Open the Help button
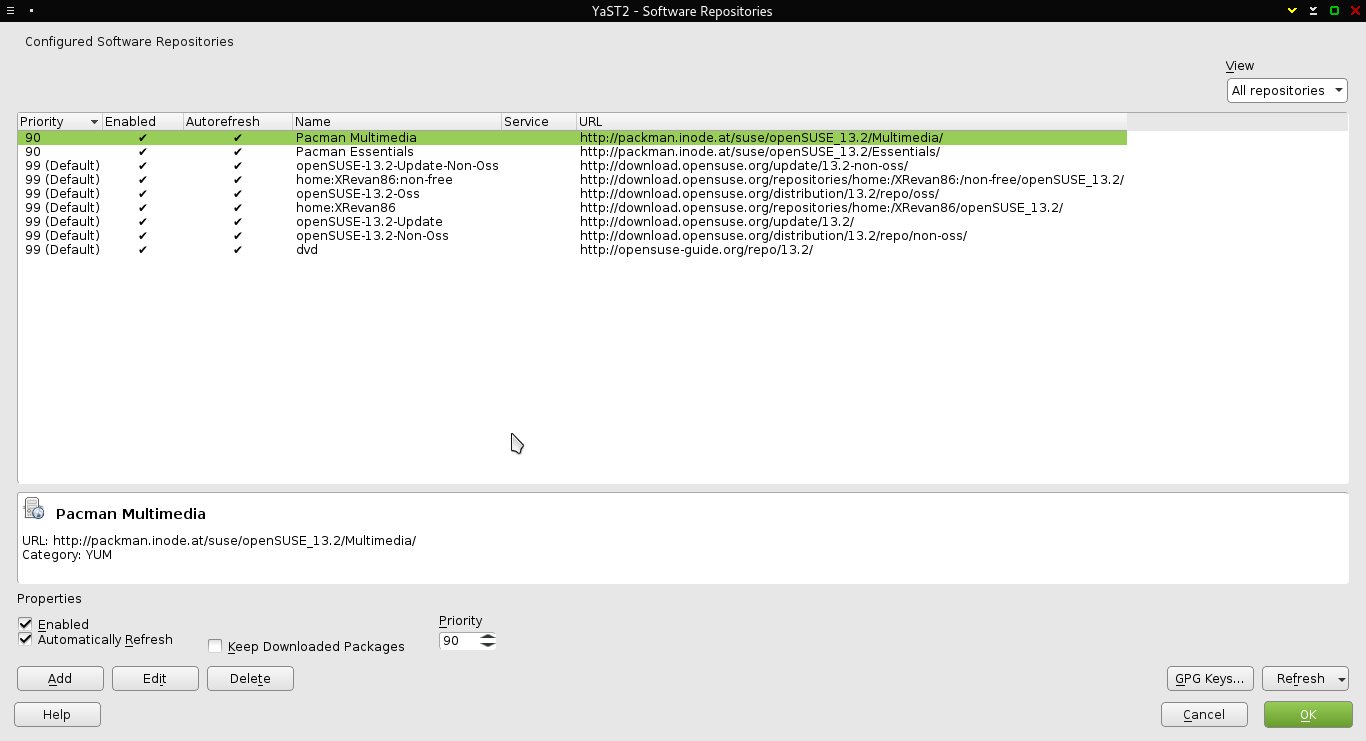This screenshot has height=741, width=1366. 57,714
